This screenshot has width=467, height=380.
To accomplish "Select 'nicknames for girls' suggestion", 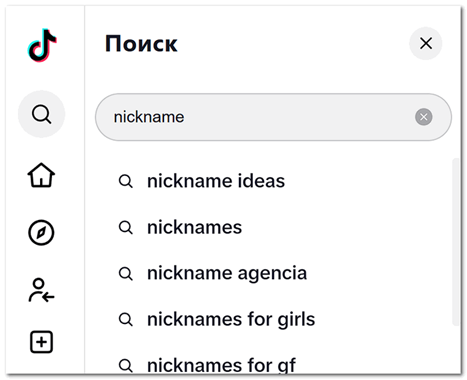I will [x=231, y=319].
